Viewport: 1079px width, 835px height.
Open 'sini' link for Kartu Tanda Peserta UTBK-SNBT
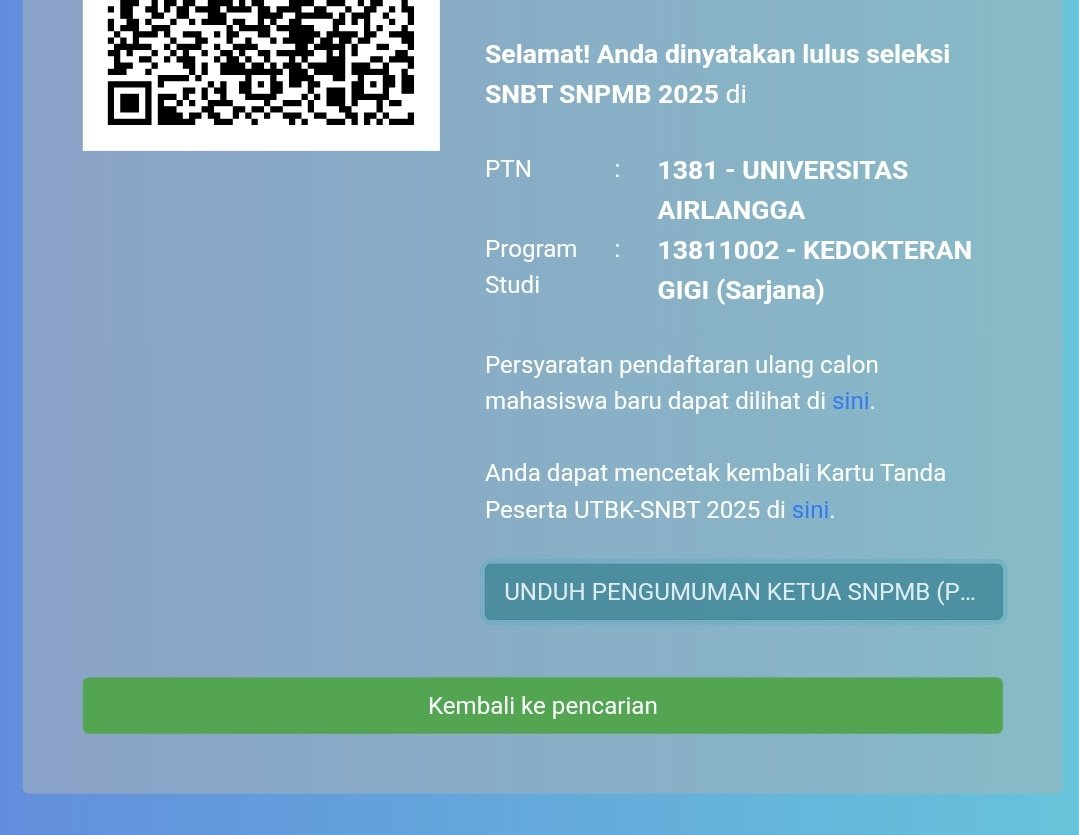click(x=810, y=510)
